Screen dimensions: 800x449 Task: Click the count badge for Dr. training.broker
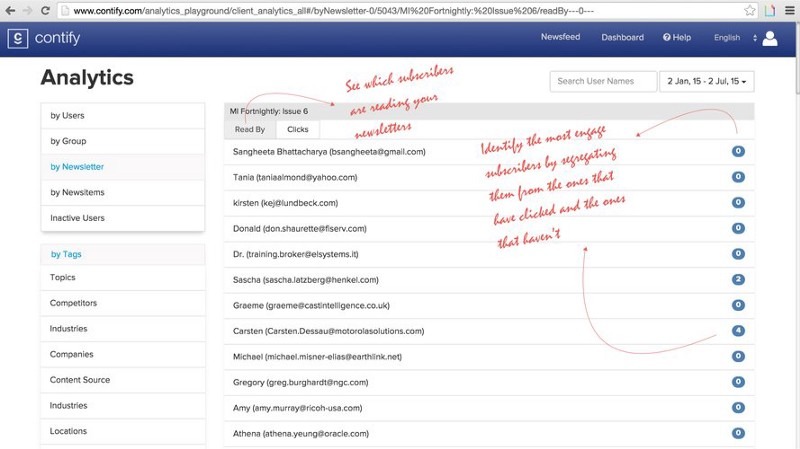(738, 254)
